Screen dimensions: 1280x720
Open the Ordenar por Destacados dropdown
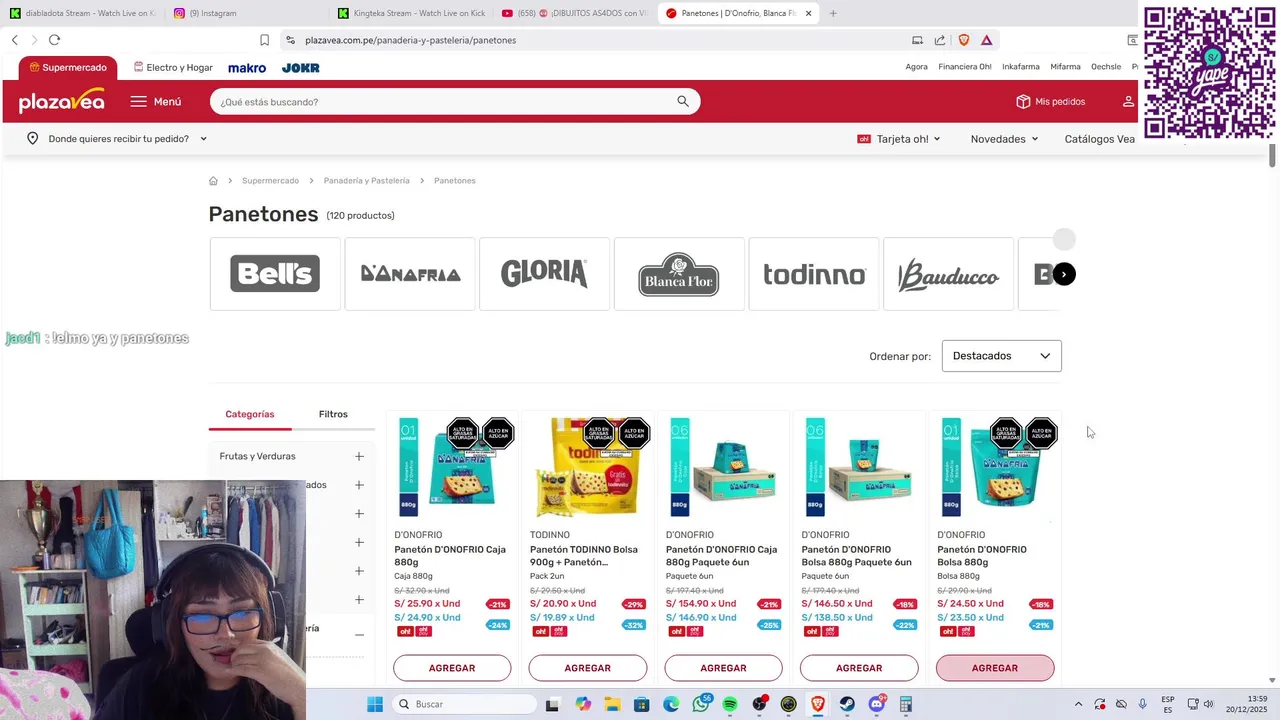point(1001,356)
